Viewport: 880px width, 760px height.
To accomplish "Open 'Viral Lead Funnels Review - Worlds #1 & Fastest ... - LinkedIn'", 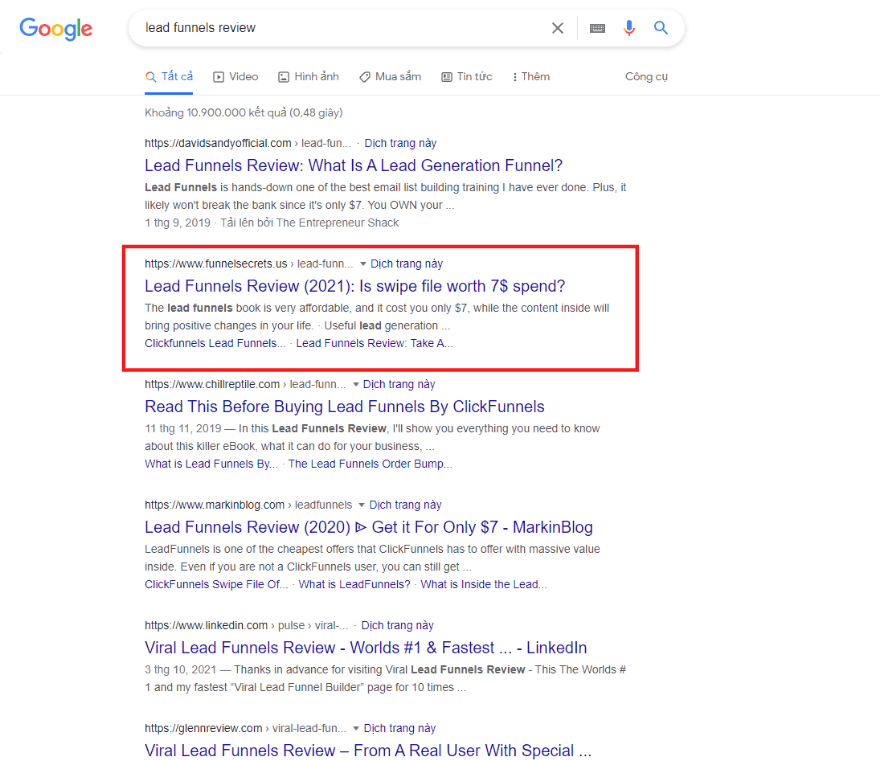I will coord(366,648).
